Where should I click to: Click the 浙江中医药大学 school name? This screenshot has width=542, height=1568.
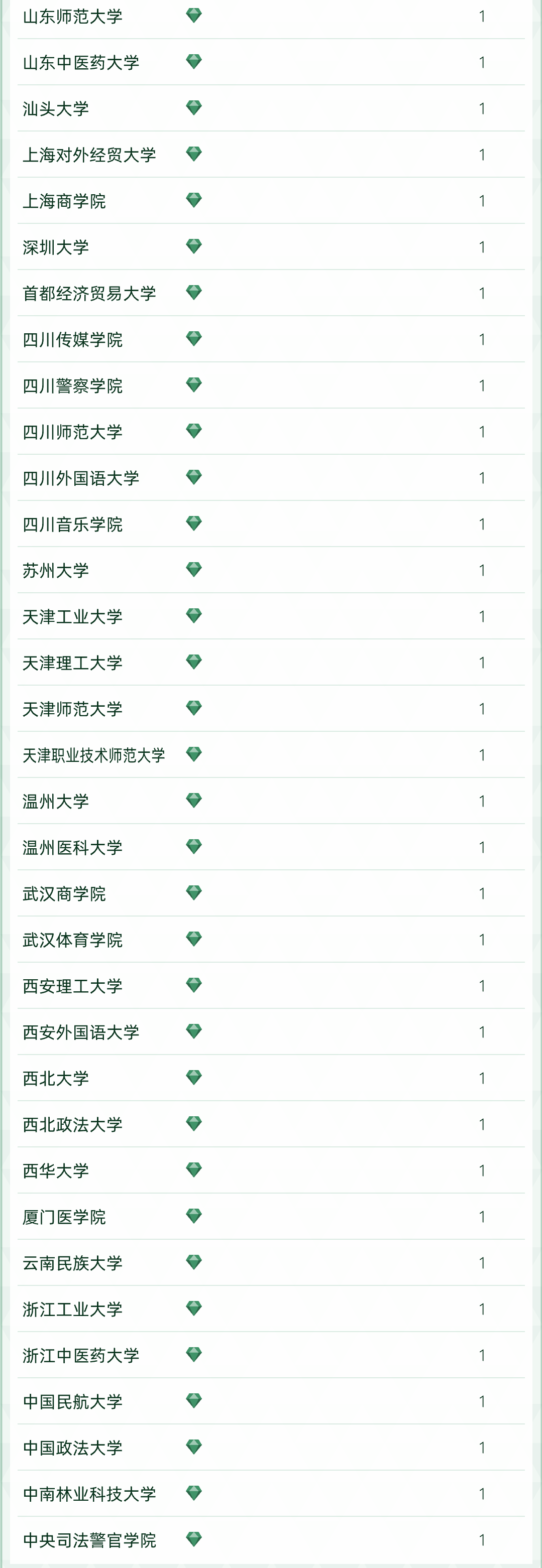point(81,1355)
